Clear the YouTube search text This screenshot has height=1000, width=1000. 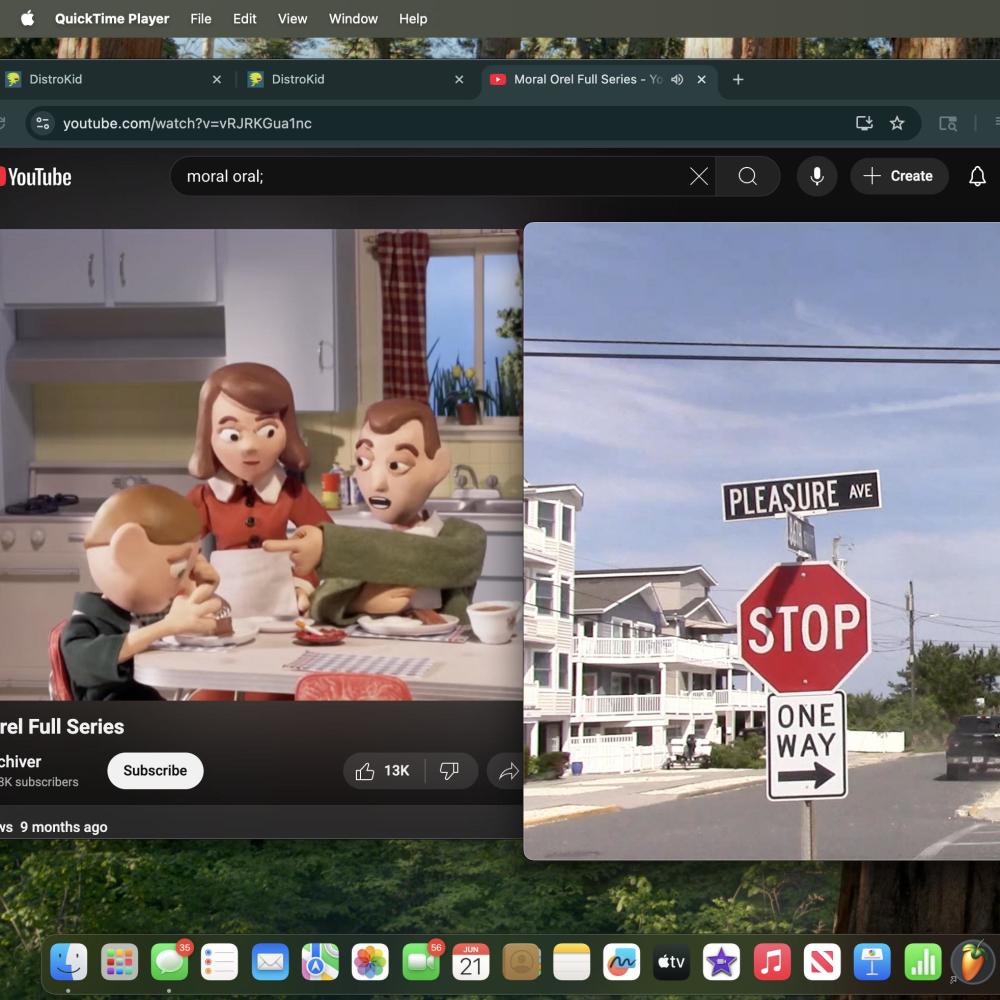tap(699, 176)
